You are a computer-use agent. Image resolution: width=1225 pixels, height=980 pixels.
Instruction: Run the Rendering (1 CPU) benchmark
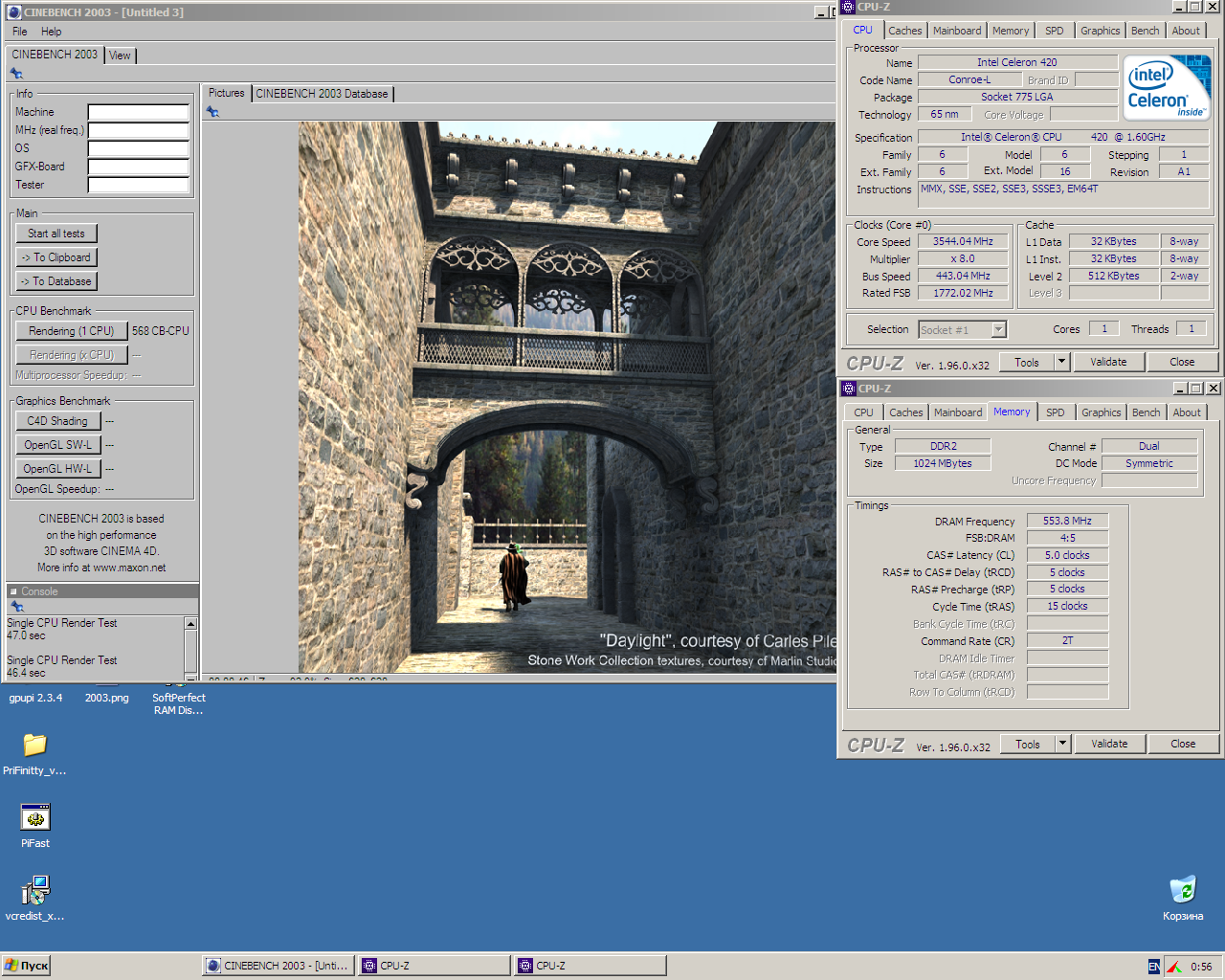pos(72,331)
